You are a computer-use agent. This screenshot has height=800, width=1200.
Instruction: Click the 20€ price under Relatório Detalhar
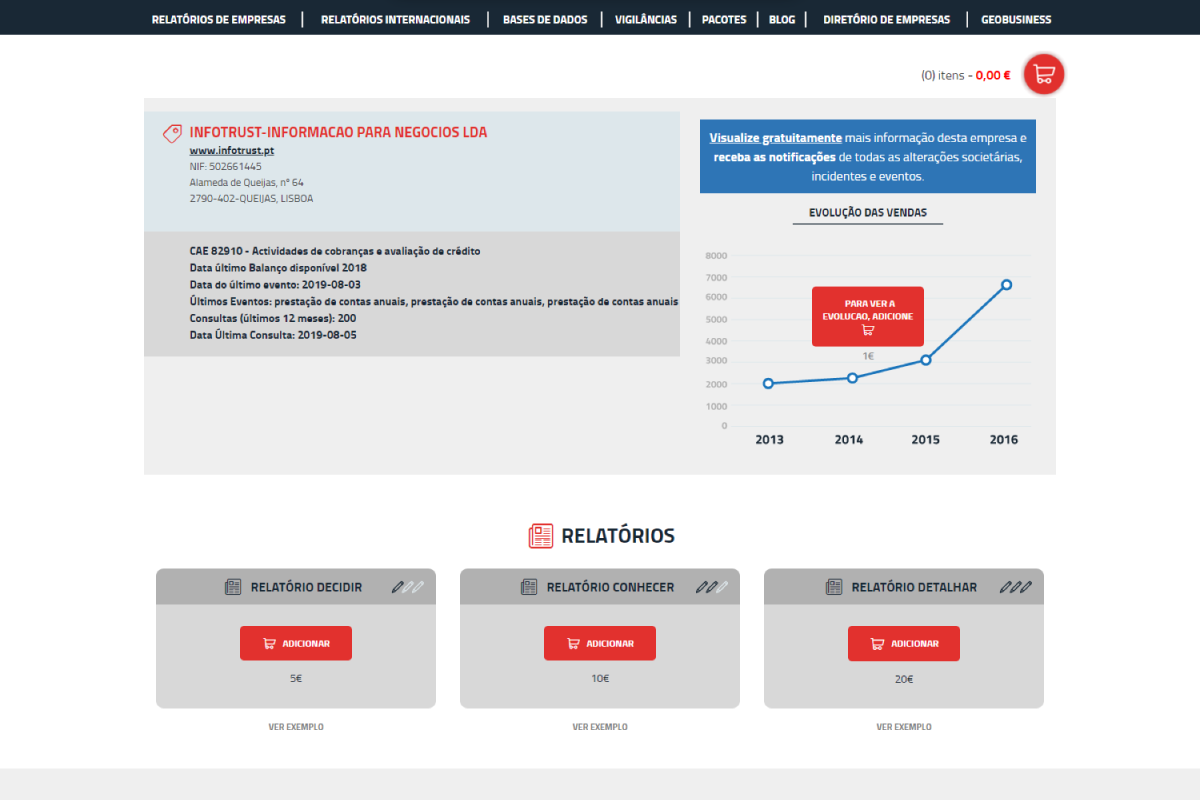click(x=904, y=679)
